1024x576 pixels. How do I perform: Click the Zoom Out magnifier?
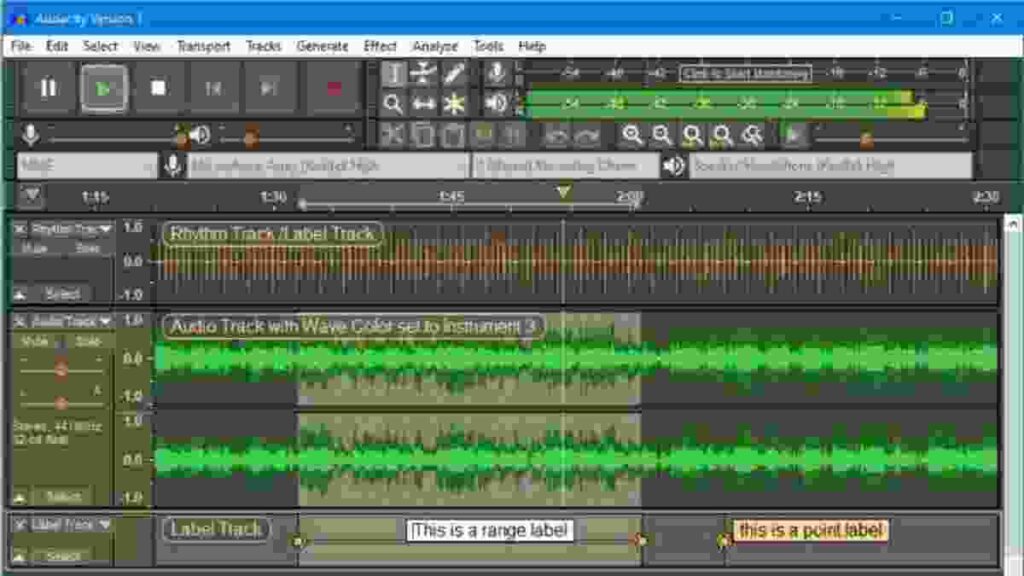point(662,135)
